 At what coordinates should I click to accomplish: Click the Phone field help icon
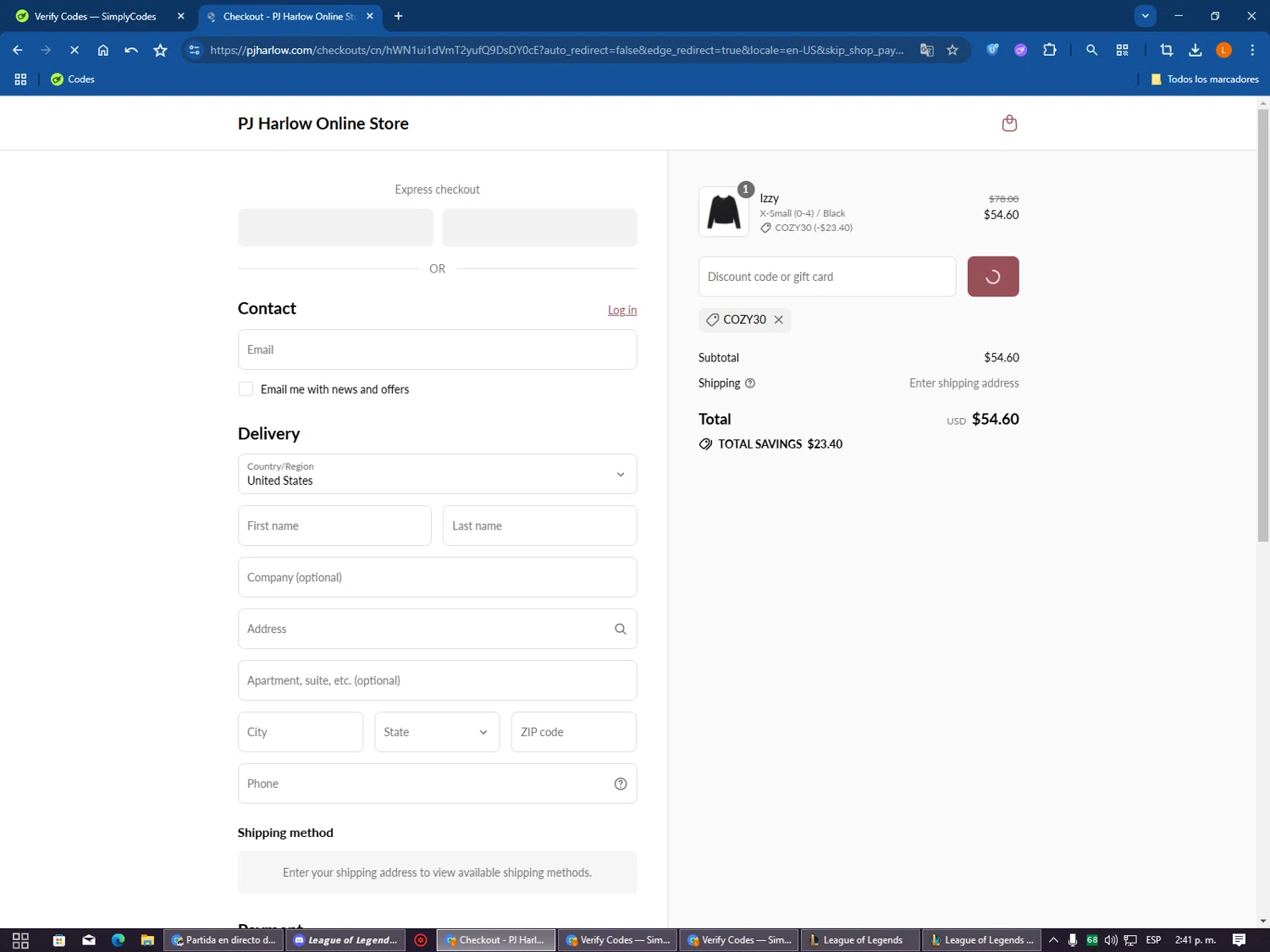(x=620, y=784)
